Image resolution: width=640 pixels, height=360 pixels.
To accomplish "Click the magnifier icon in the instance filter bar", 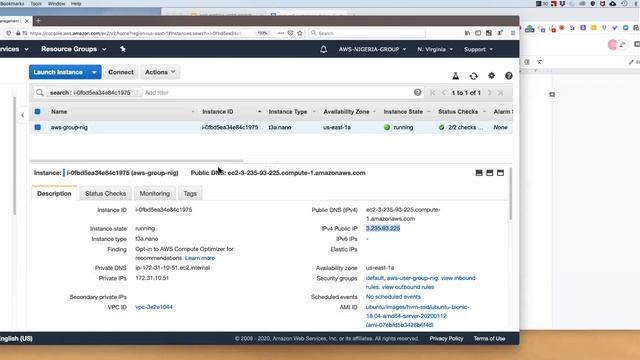I will click(40, 93).
